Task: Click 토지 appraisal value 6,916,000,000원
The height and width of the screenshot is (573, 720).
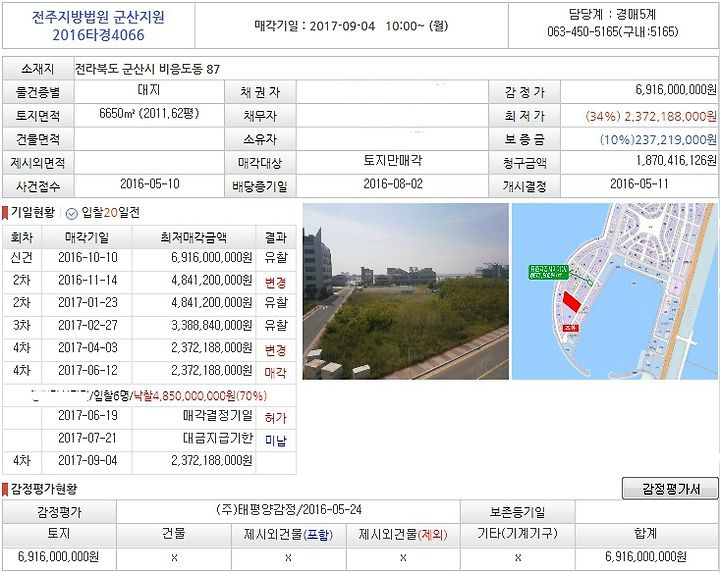Action: click(58, 557)
